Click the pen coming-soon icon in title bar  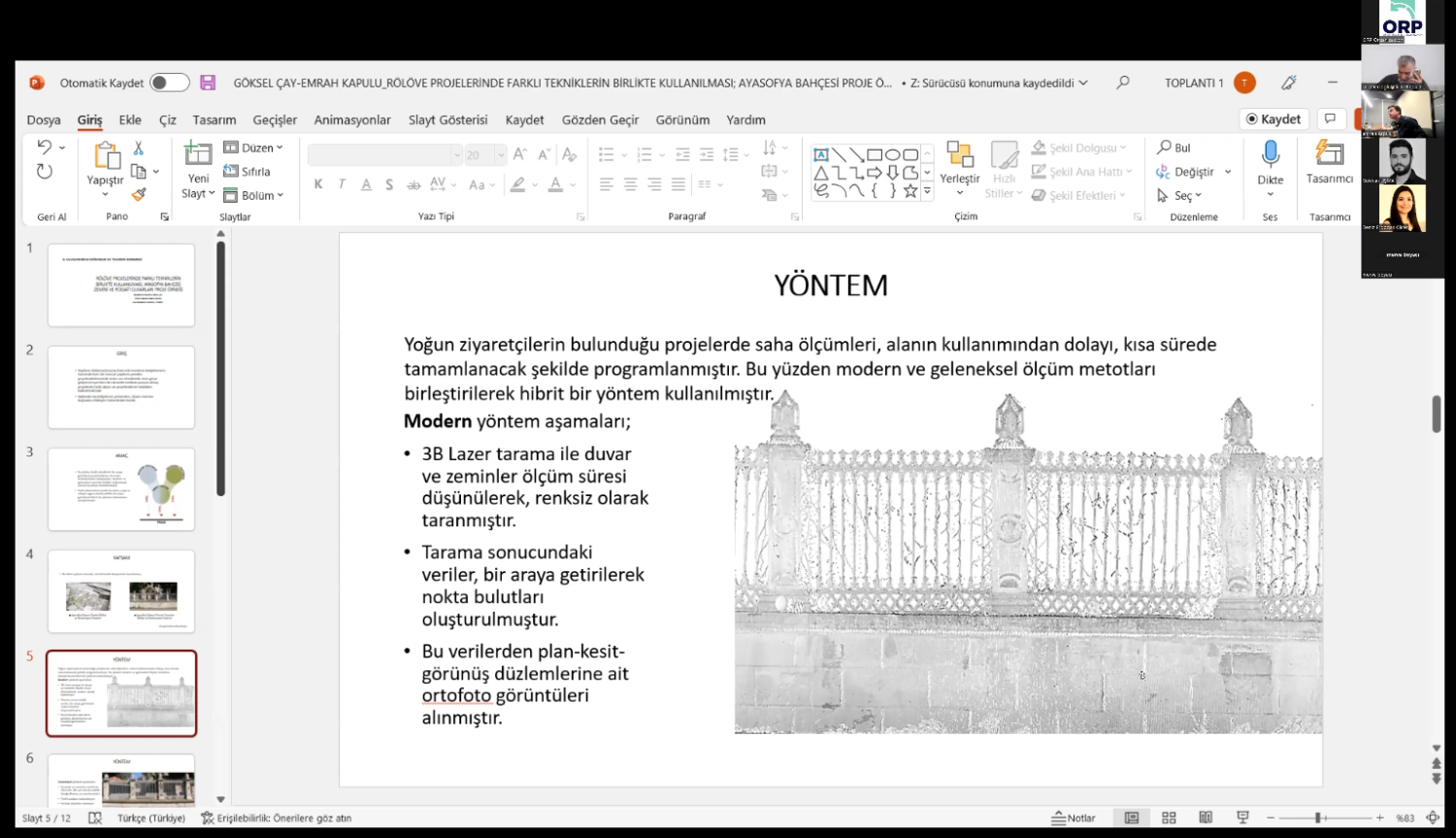pyautogui.click(x=1289, y=83)
